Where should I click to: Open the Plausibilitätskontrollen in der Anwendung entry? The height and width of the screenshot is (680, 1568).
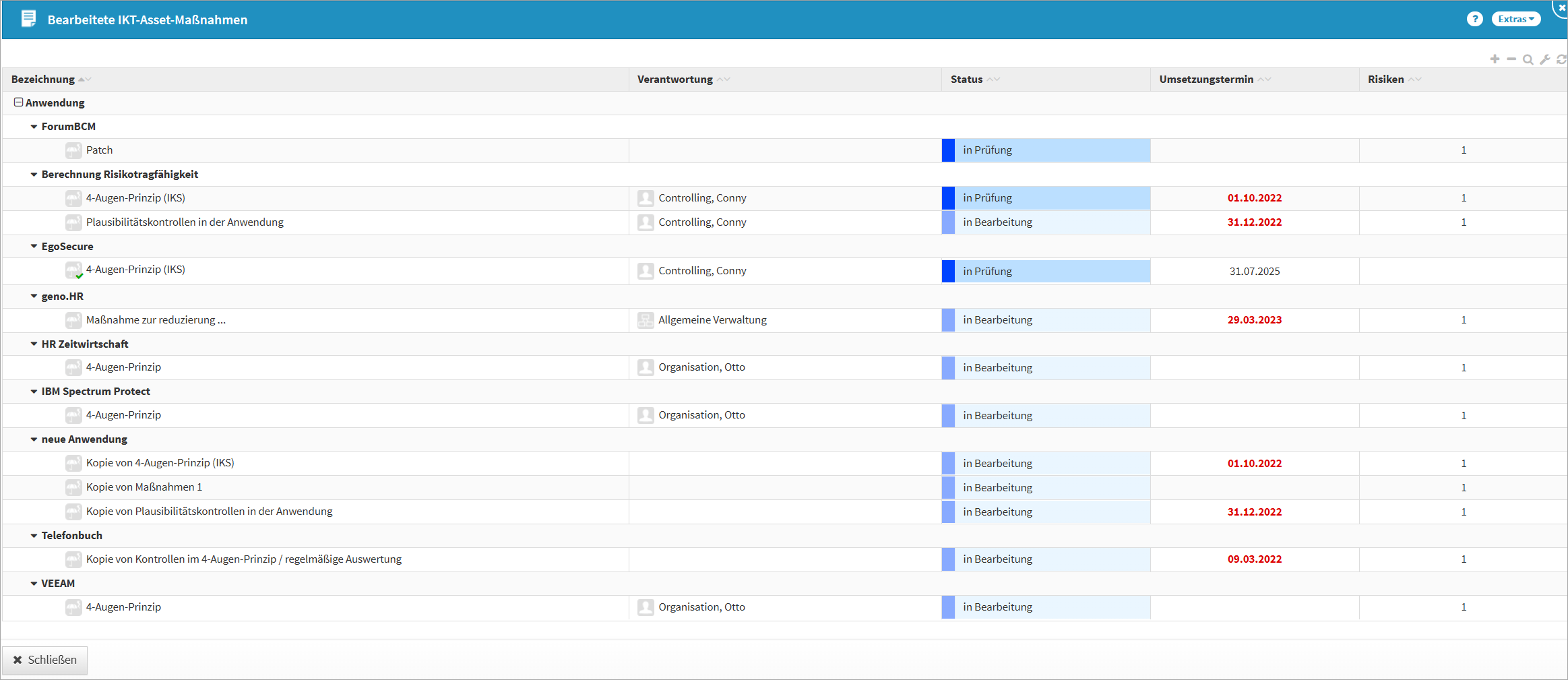tap(185, 222)
